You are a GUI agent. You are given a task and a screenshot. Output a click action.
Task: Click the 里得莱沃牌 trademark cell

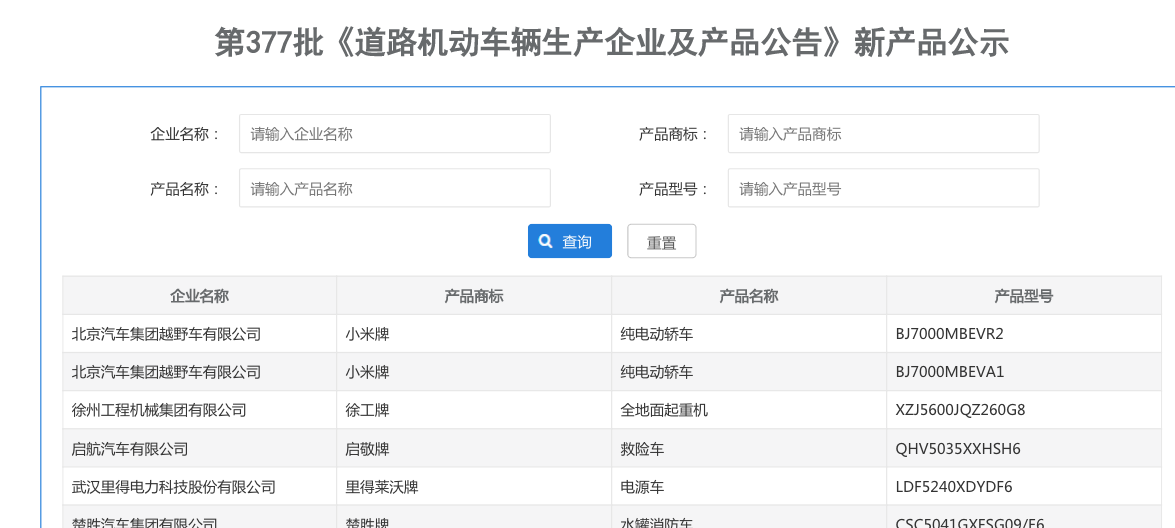point(382,487)
